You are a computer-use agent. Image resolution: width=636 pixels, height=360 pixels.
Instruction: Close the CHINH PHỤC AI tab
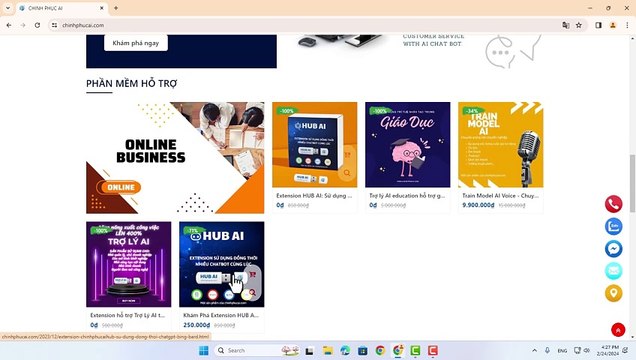tap(102, 8)
